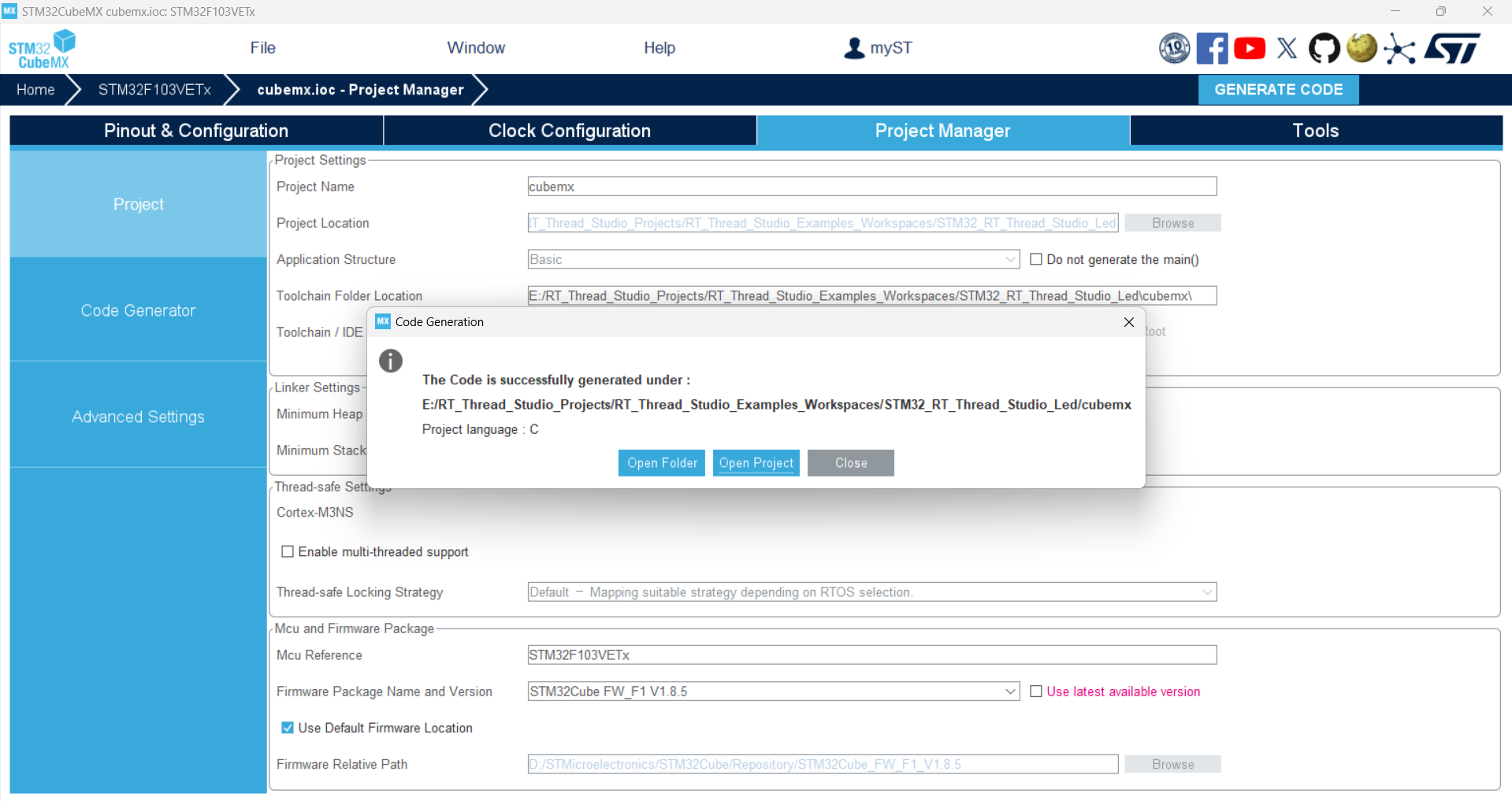Screen dimensions: 1512x801
Task: Click the MX icon in dialog title
Action: (x=383, y=321)
